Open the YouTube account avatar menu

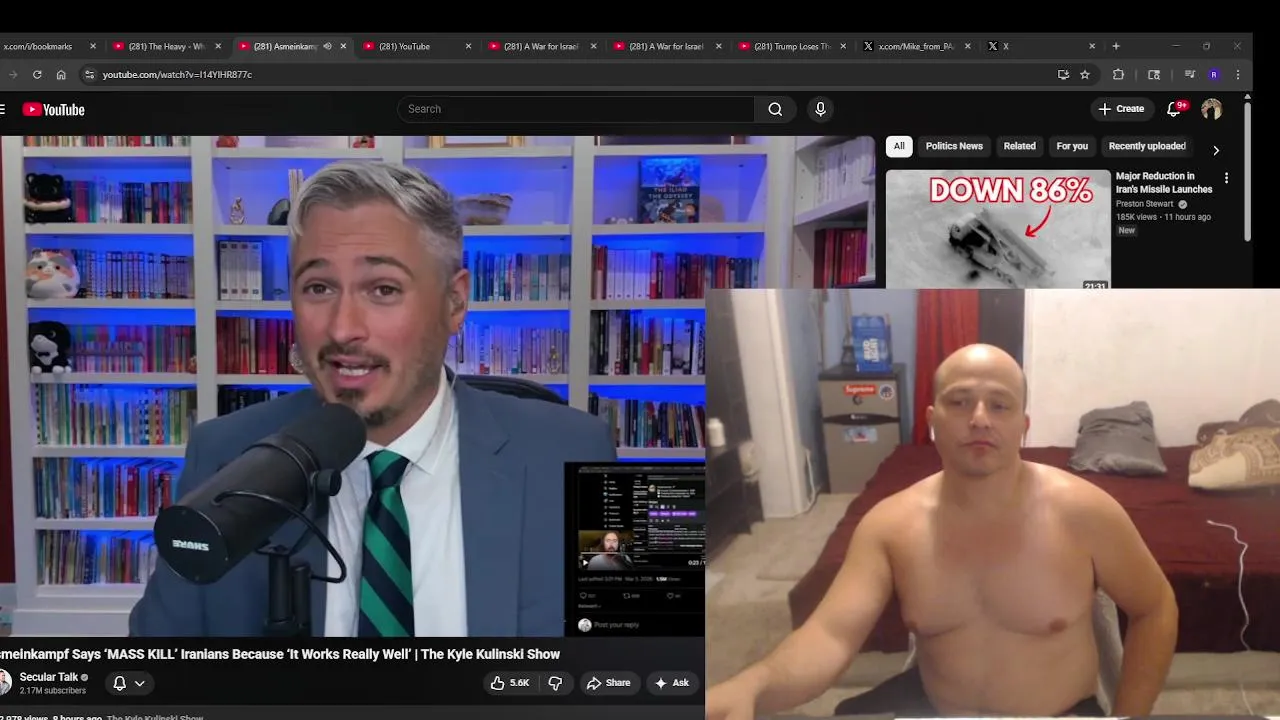coord(1211,109)
